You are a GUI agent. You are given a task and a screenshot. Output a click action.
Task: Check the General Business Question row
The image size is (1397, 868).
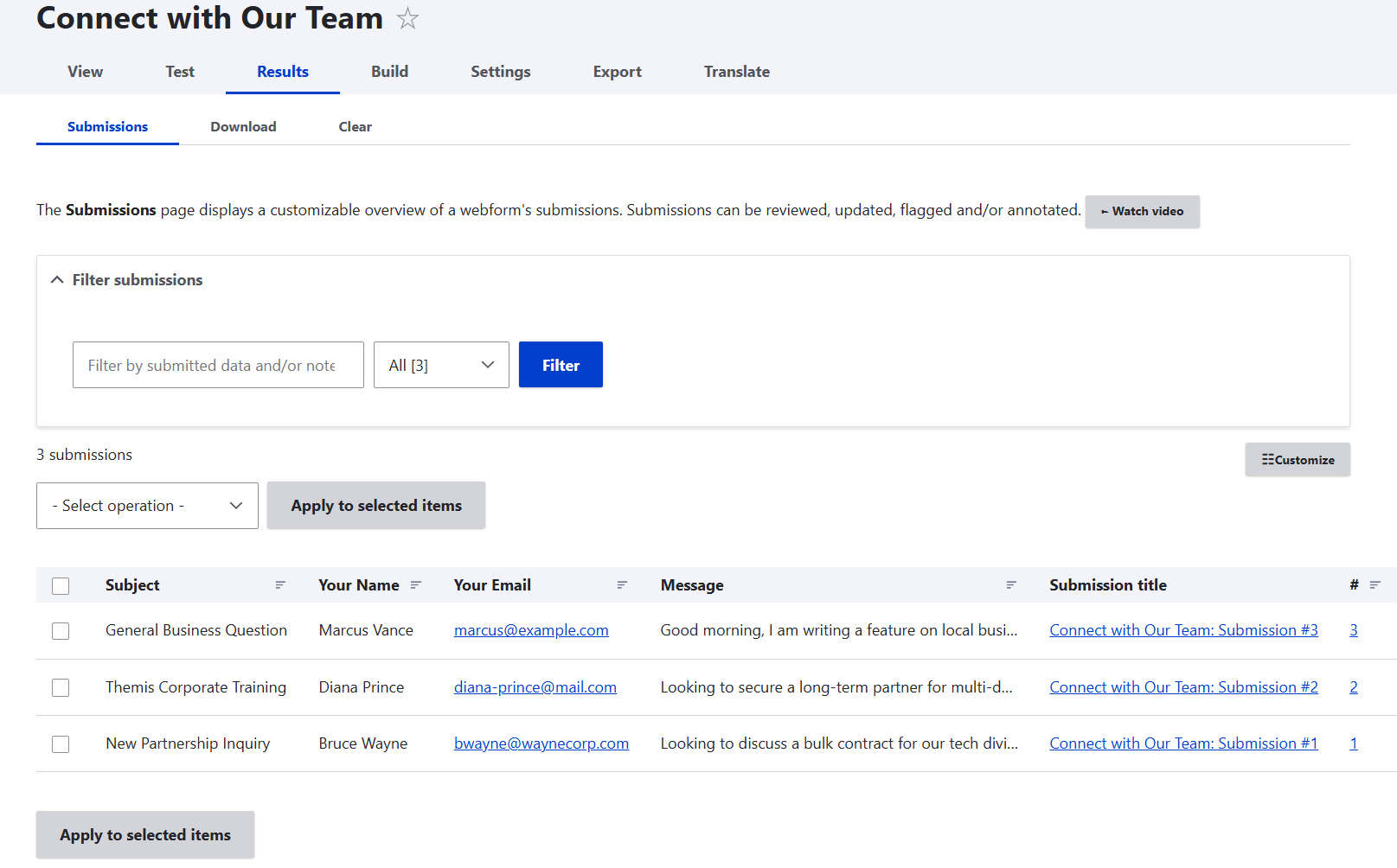(61, 631)
